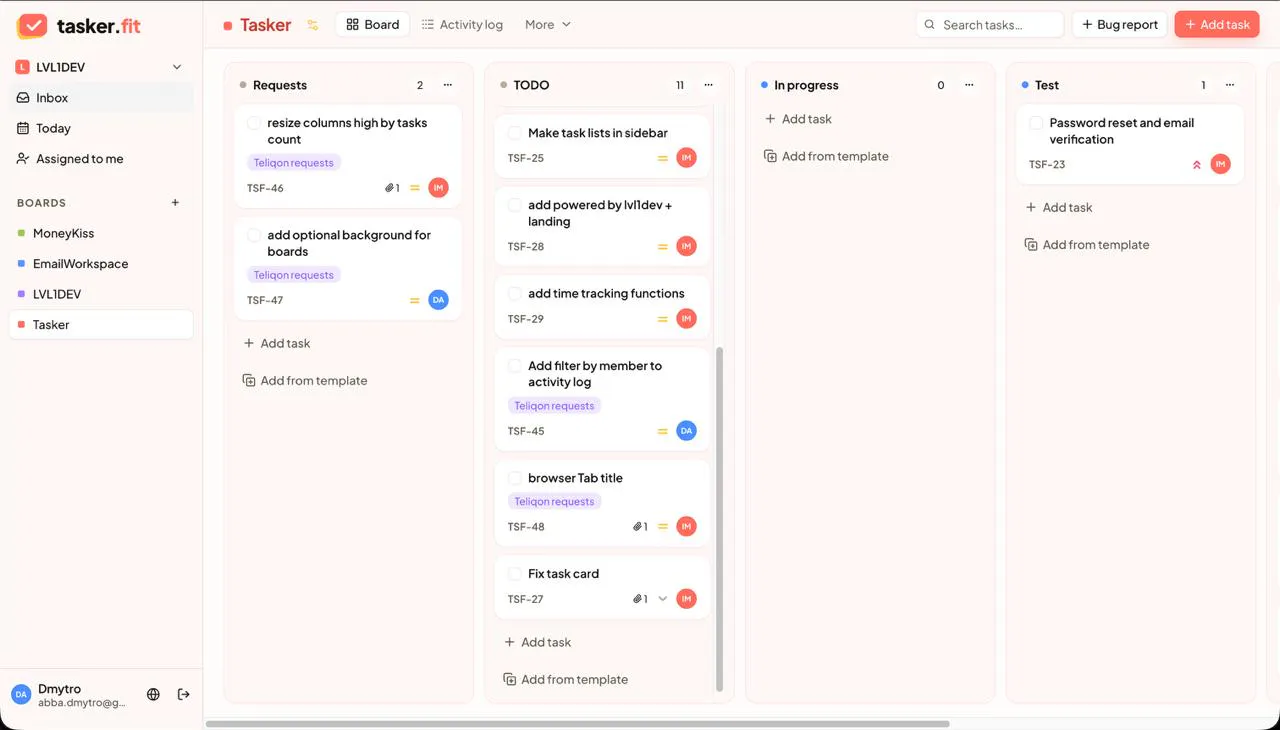Open Test column options menu
1280x730 pixels.
(1230, 85)
